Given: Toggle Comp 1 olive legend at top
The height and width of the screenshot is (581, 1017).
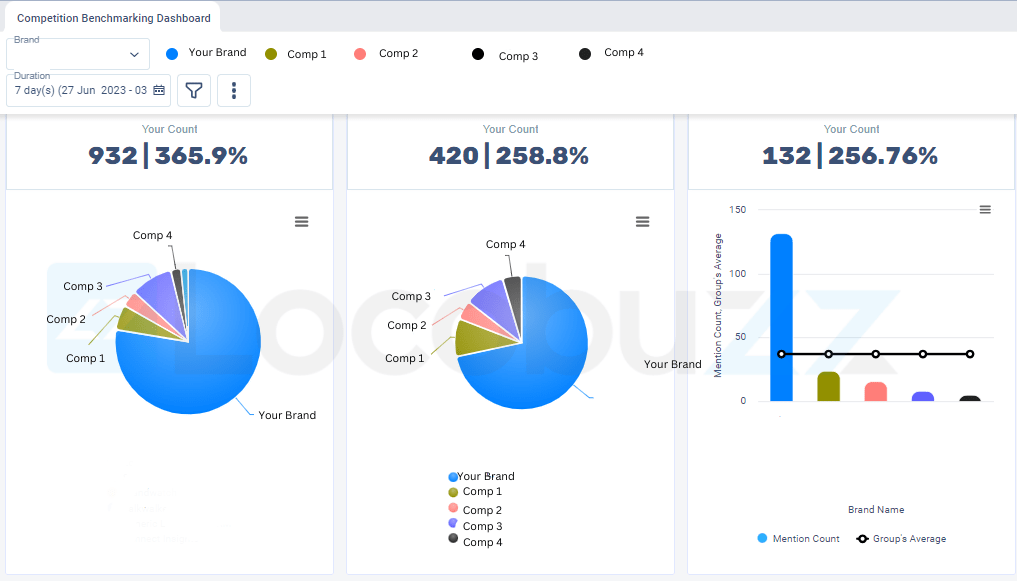Looking at the screenshot, I should 296,54.
